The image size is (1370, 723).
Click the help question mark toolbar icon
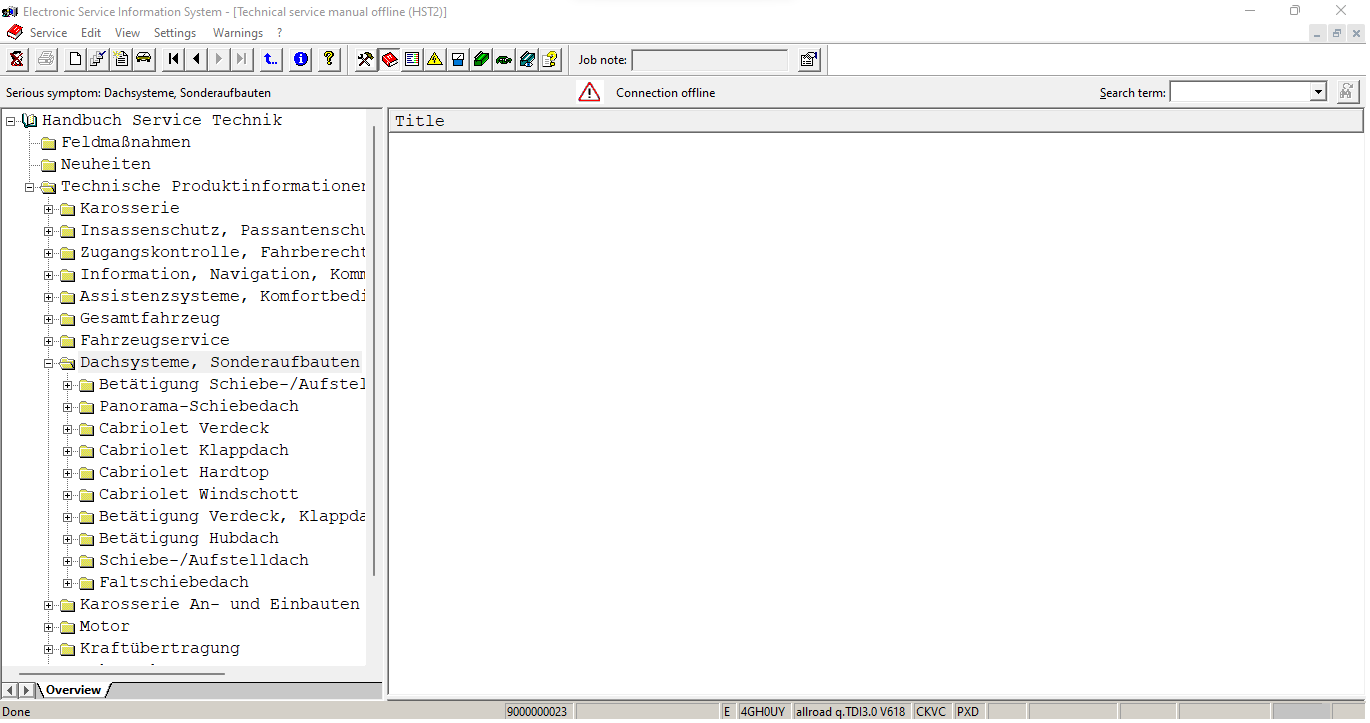coord(328,59)
